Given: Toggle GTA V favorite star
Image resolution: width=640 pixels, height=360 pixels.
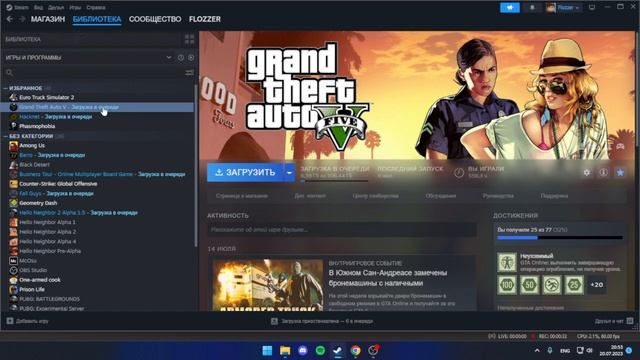Looking at the screenshot, I should point(620,172).
